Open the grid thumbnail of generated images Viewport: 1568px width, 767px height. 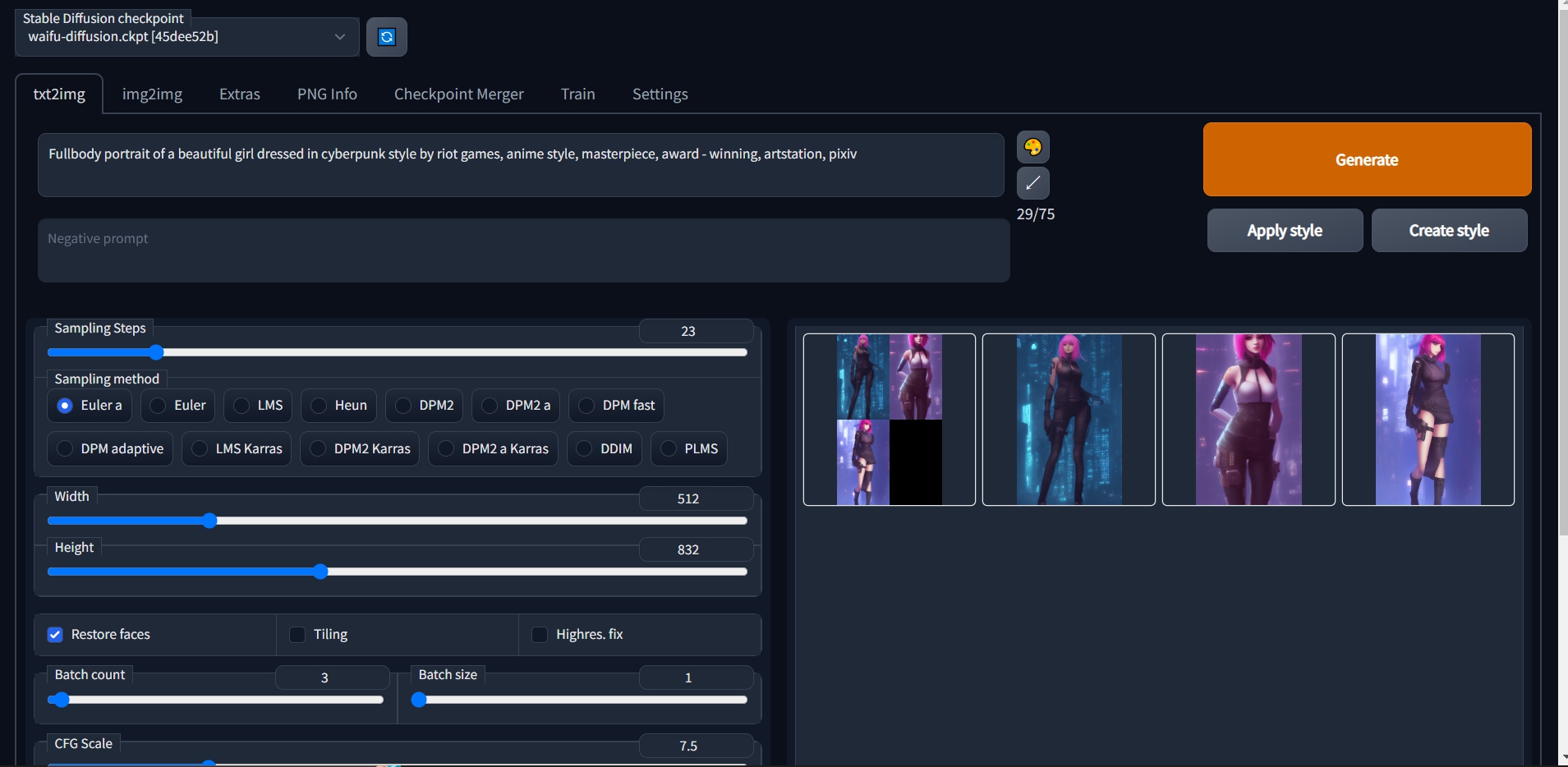tap(889, 420)
